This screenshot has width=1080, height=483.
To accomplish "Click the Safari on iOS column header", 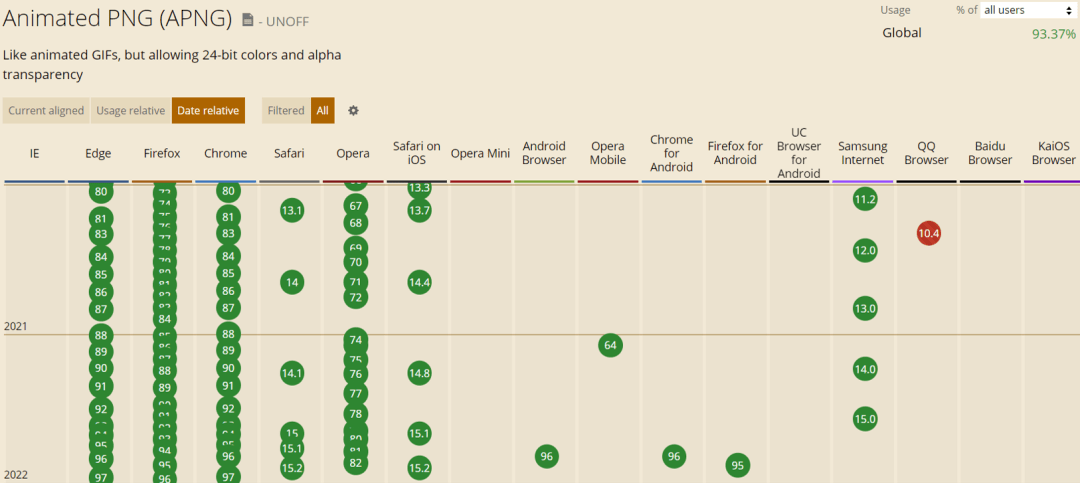I will coord(417,154).
